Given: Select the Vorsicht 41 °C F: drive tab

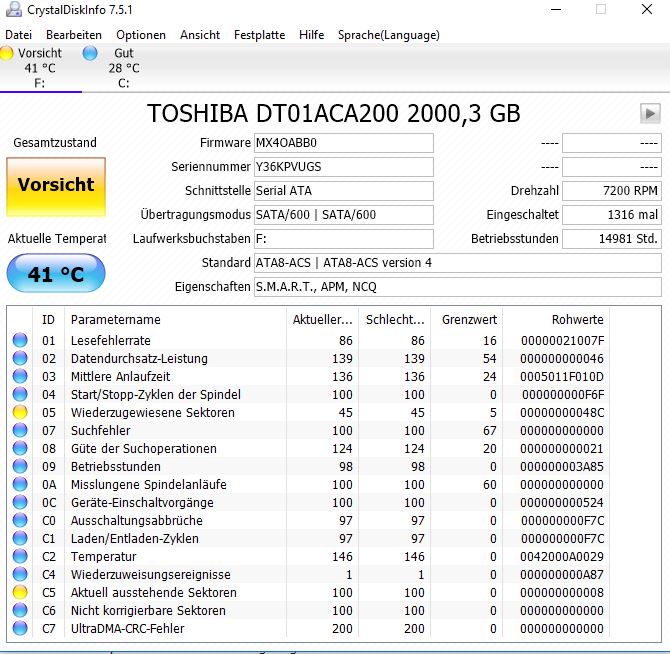Looking at the screenshot, I should [40, 67].
